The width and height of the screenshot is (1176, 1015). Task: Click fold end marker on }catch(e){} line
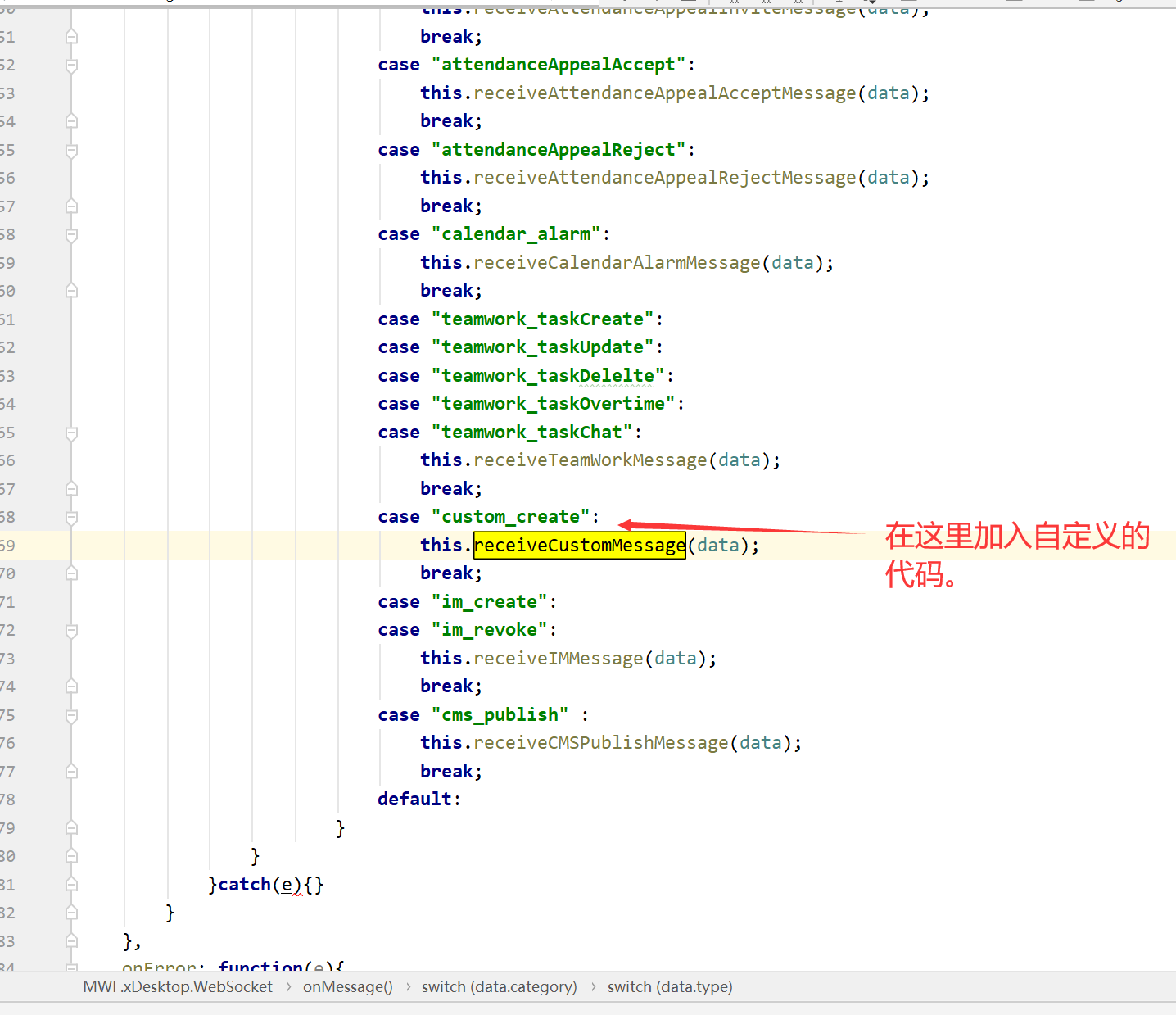(71, 886)
